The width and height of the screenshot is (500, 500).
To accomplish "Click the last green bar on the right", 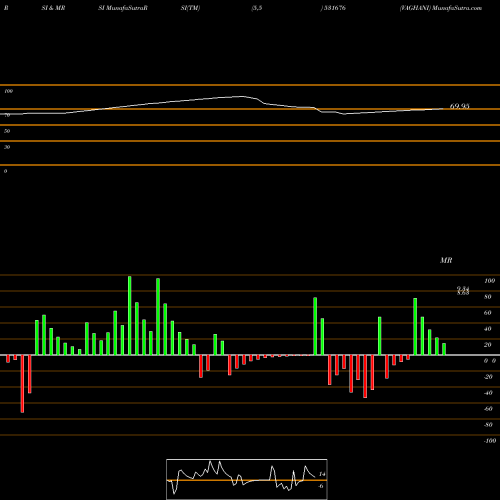I will click(x=444, y=349).
